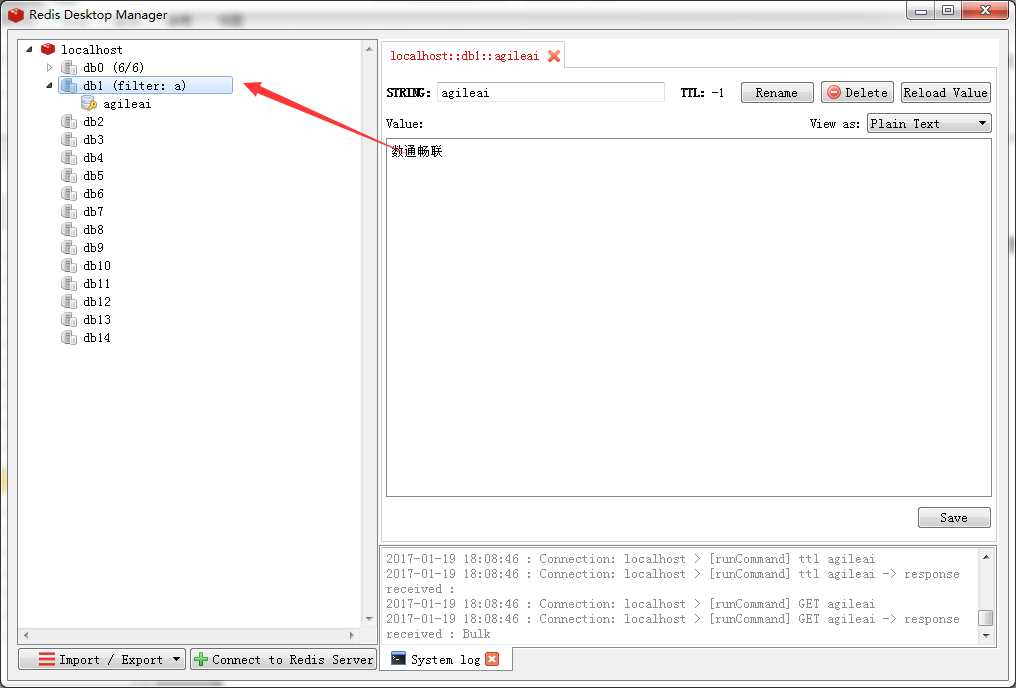Select the db5 tree row label
1016x688 pixels.
pyautogui.click(x=93, y=176)
